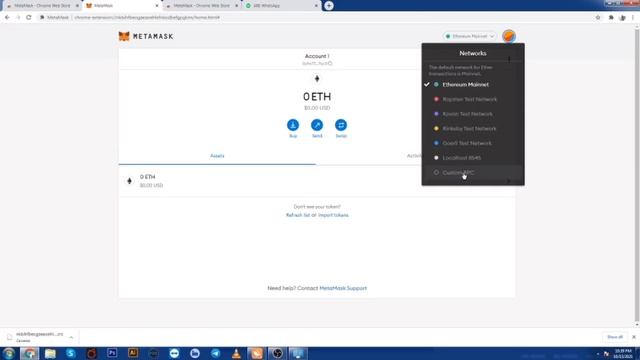Bookmark the page with the star icon

coord(598,18)
